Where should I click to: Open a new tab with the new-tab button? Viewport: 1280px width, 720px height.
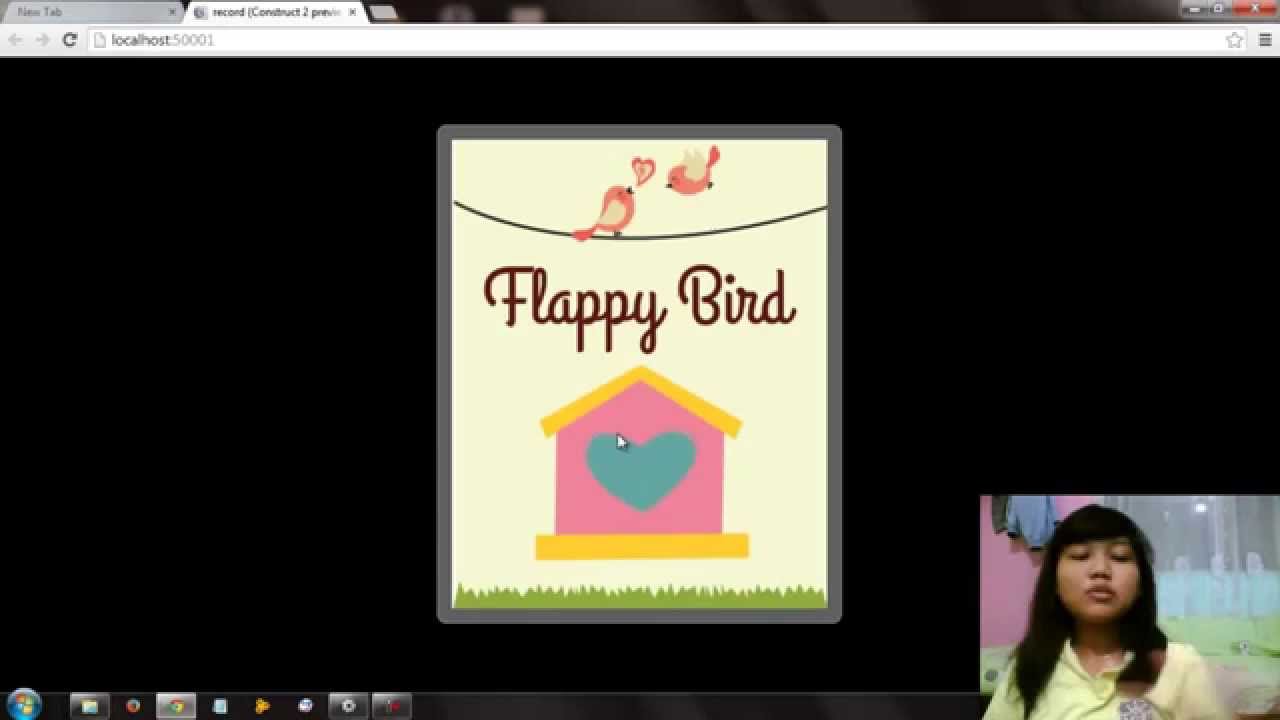tap(383, 12)
